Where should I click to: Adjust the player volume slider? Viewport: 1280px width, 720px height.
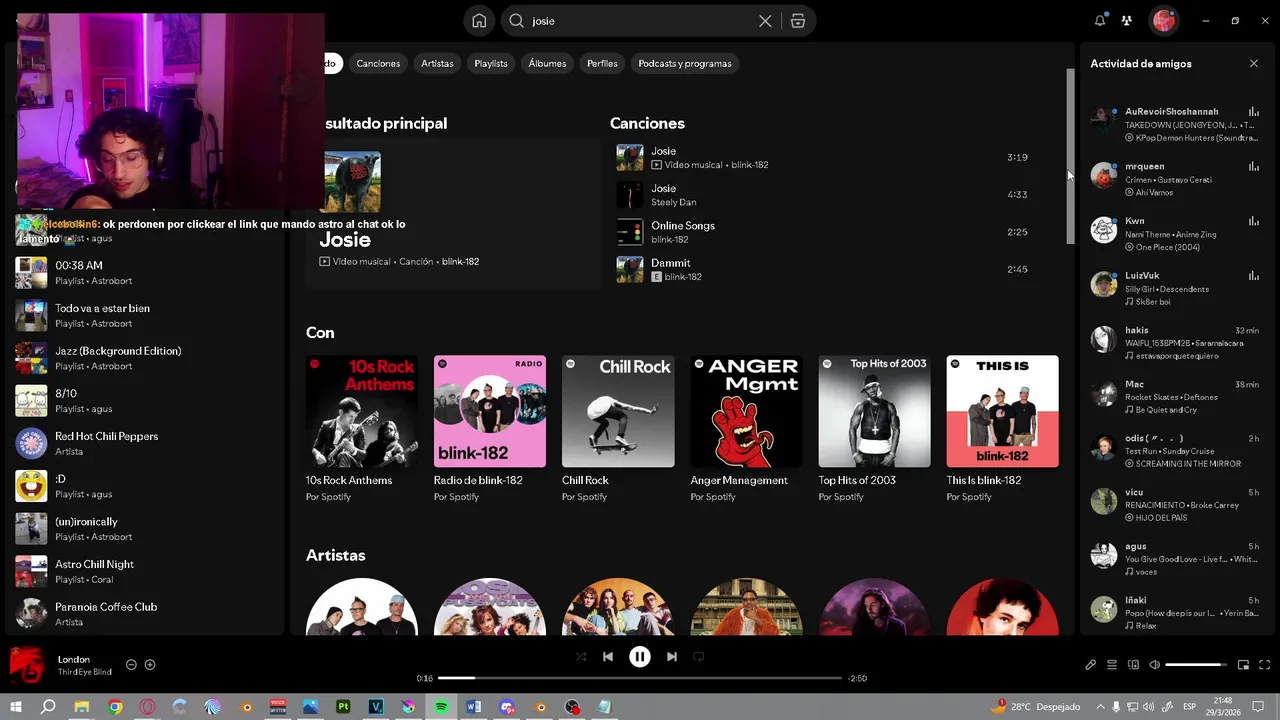1195,665
